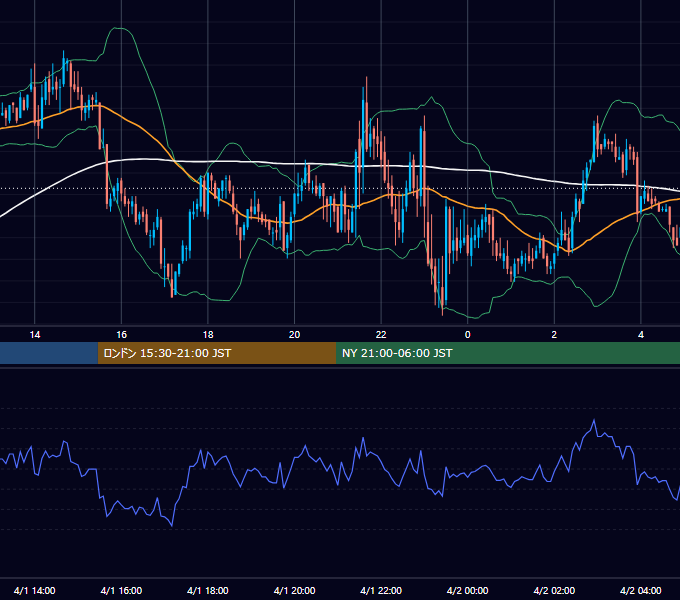Click the 'NY 21:00-06:00 JST' session bar

508,353
